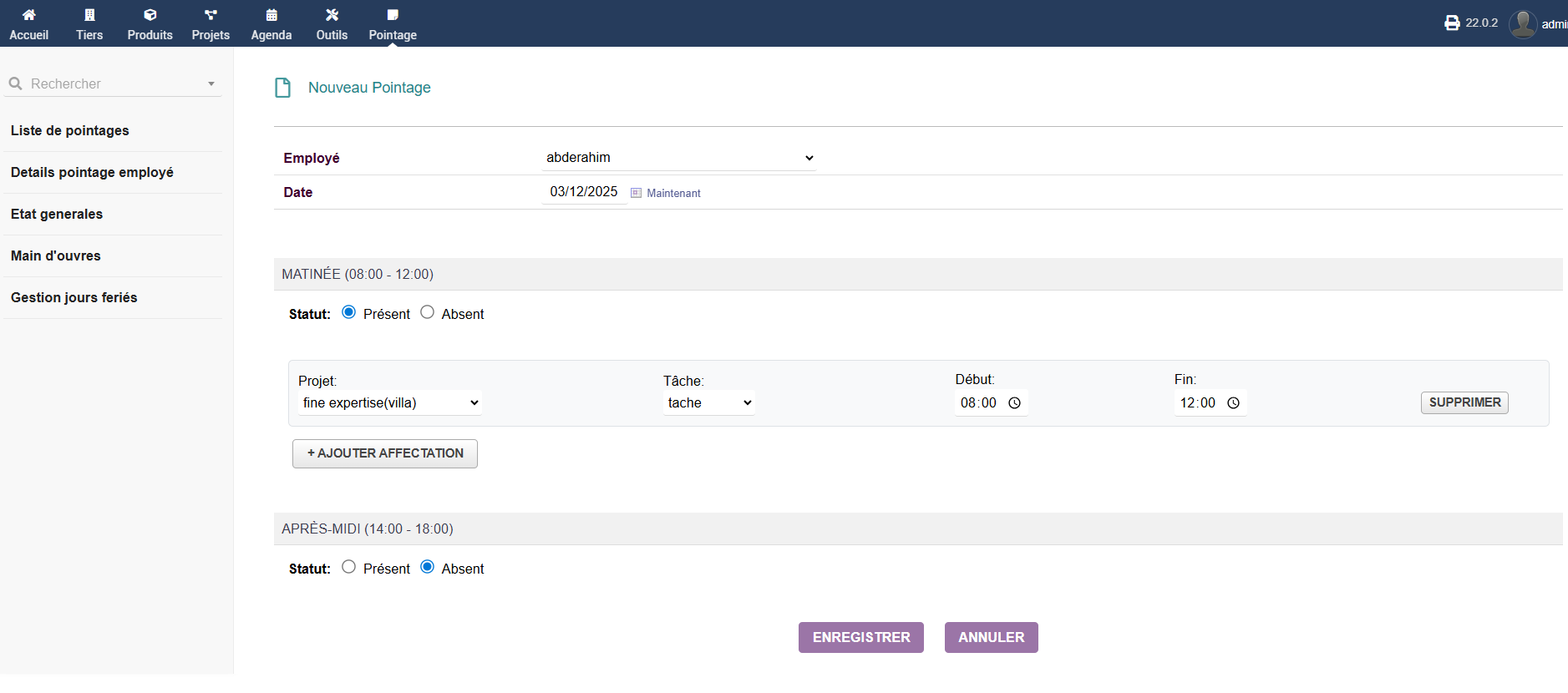Click the SUPPRIMER button
The image size is (1568, 693).
pyautogui.click(x=1464, y=403)
